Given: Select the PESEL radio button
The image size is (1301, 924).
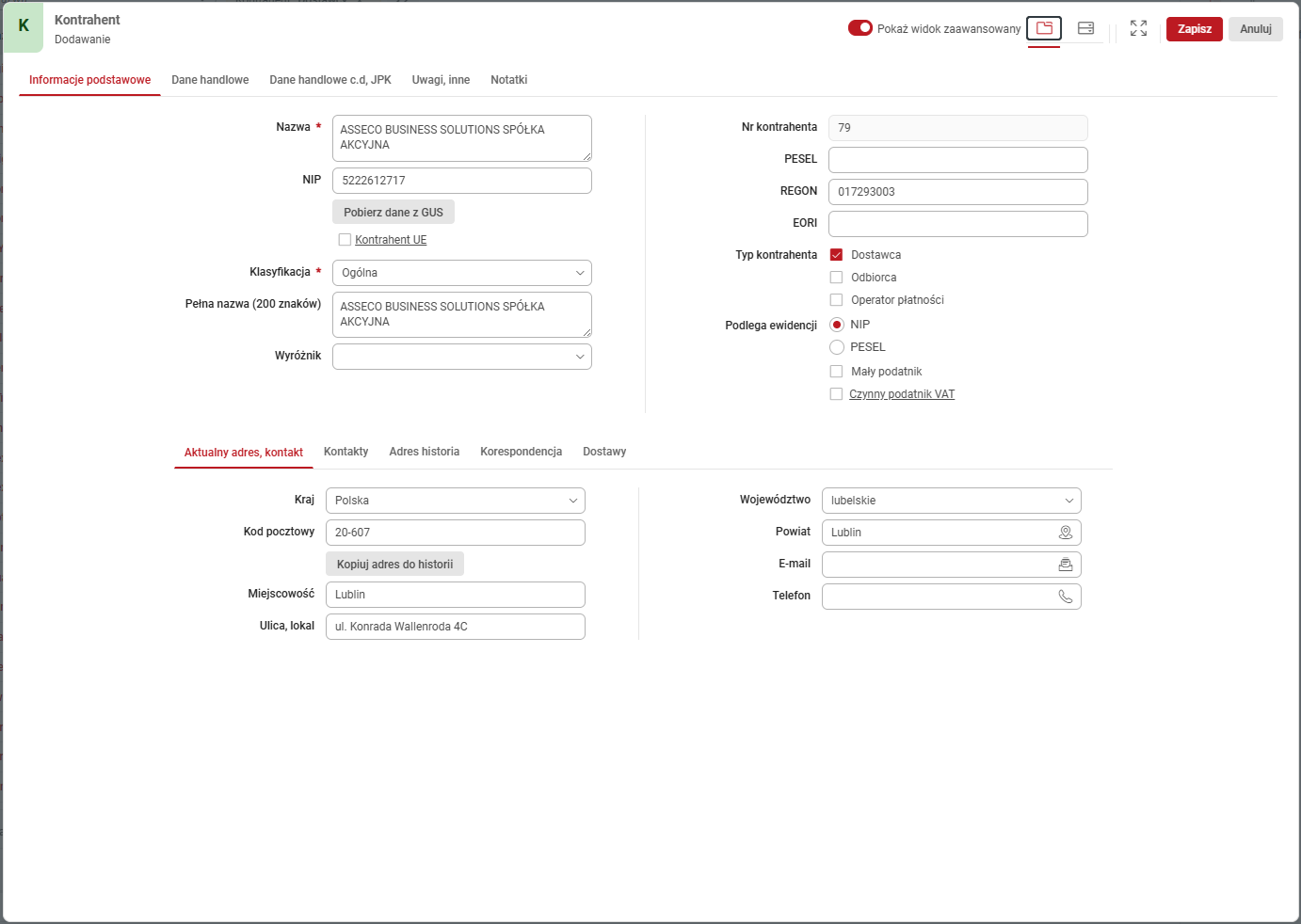Looking at the screenshot, I should coord(836,347).
